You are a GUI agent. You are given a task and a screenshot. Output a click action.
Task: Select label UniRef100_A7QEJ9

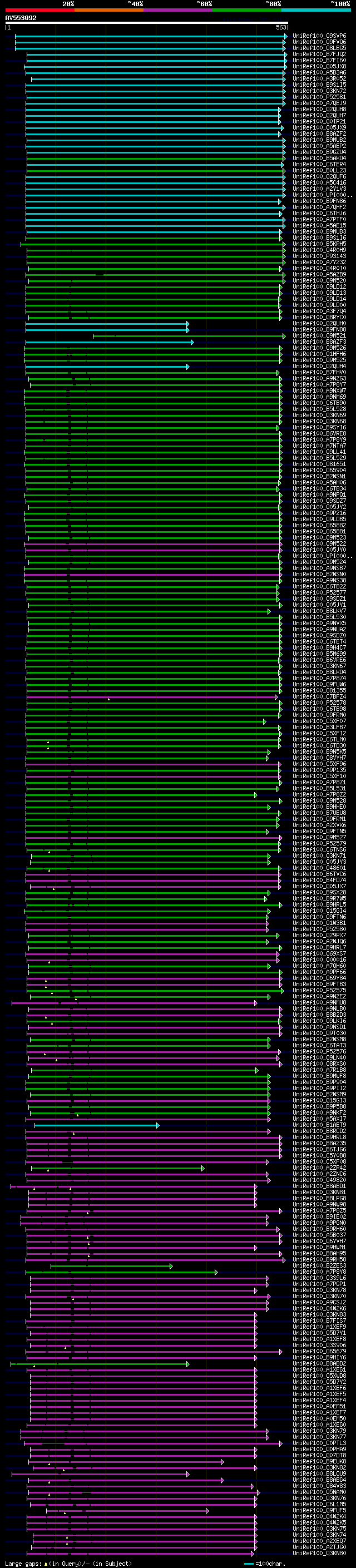point(319,103)
